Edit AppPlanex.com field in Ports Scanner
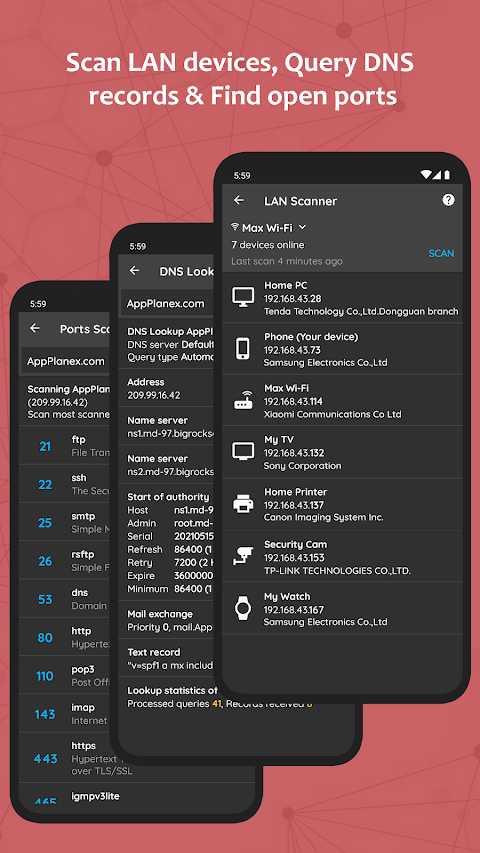480x853 pixels. pos(66,361)
